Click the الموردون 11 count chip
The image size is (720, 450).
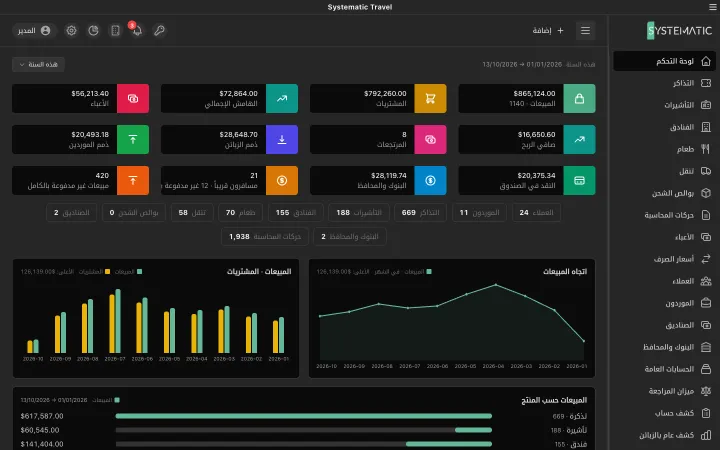click(479, 213)
